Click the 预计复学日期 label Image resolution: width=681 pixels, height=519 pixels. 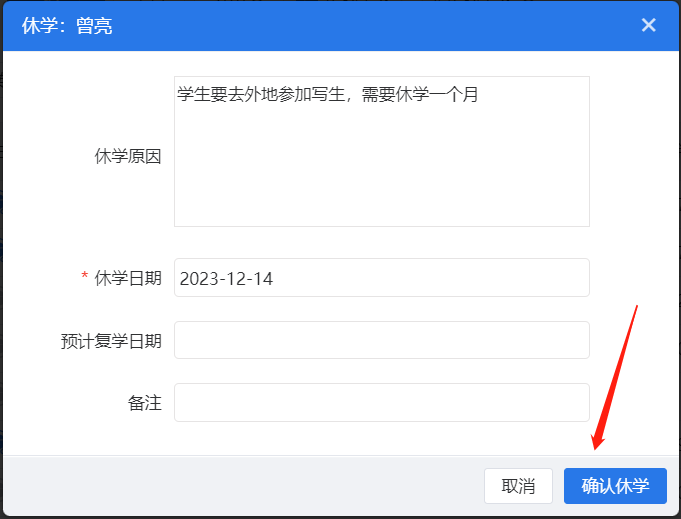(111, 341)
